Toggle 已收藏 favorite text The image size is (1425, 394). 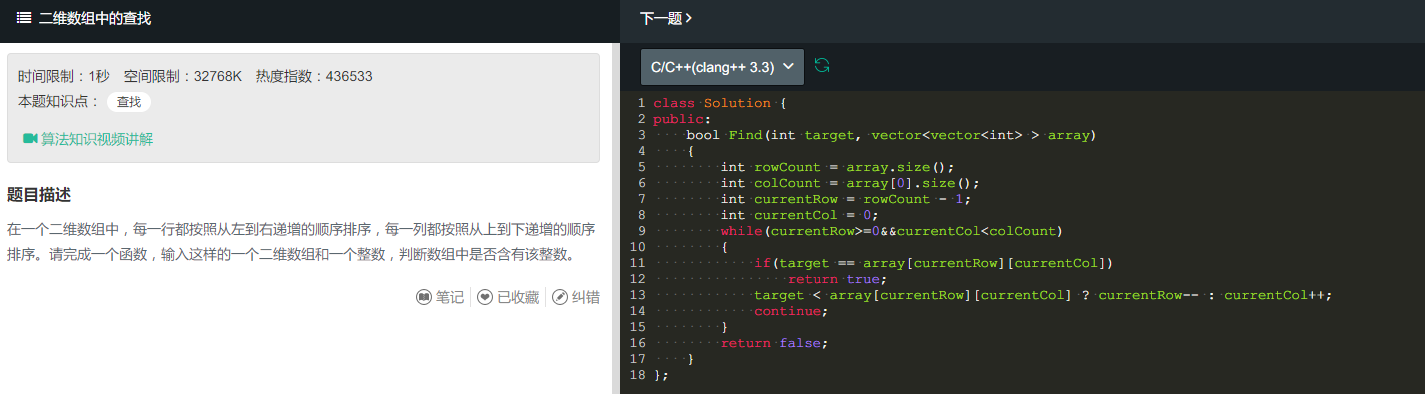click(518, 297)
